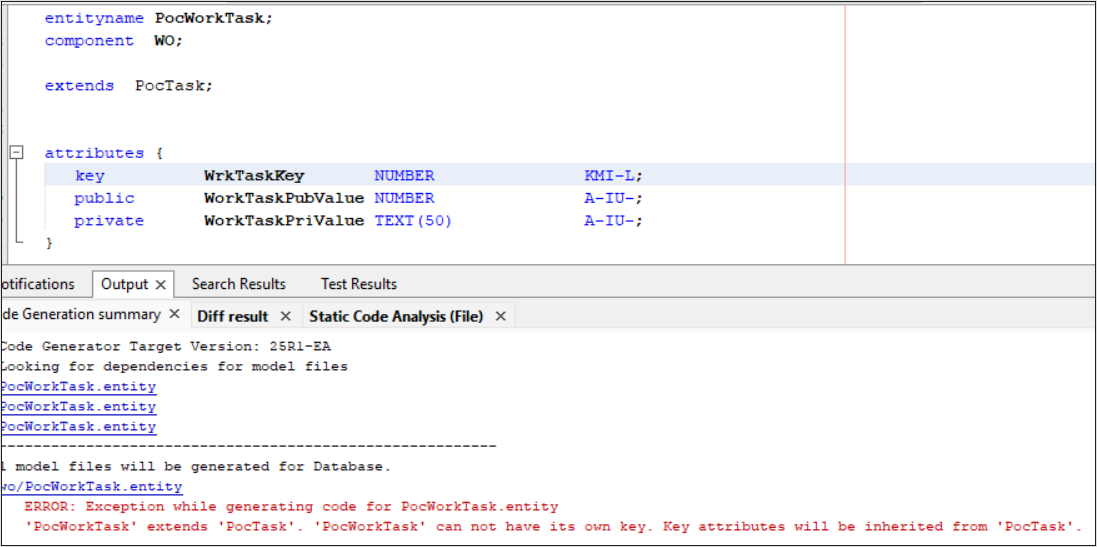Click A-IU-; flags on WorkTaskPubValue line

click(x=614, y=198)
